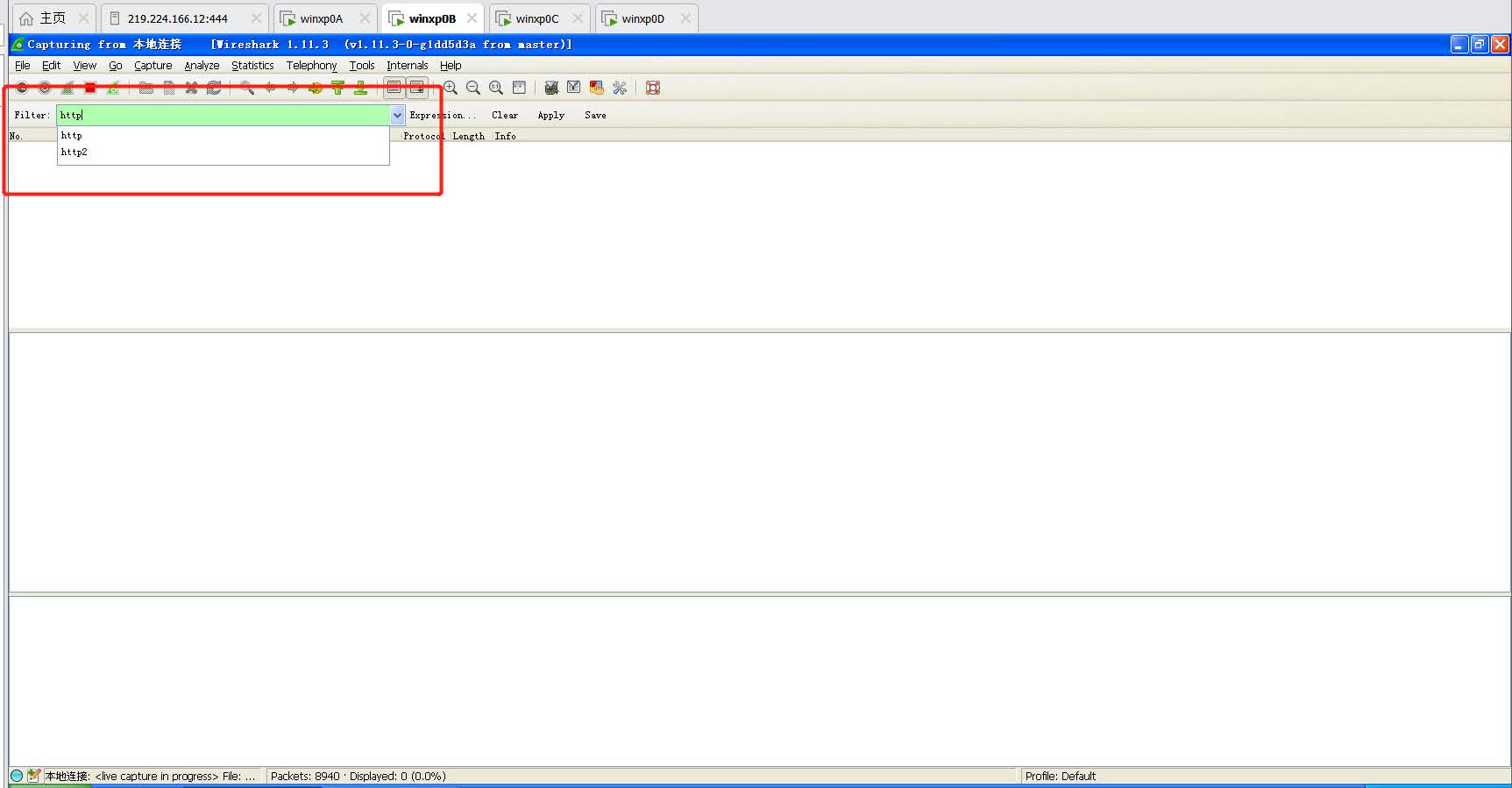Screen dimensions: 1512x788
Task: Open the Statistics menu
Action: [252, 66]
